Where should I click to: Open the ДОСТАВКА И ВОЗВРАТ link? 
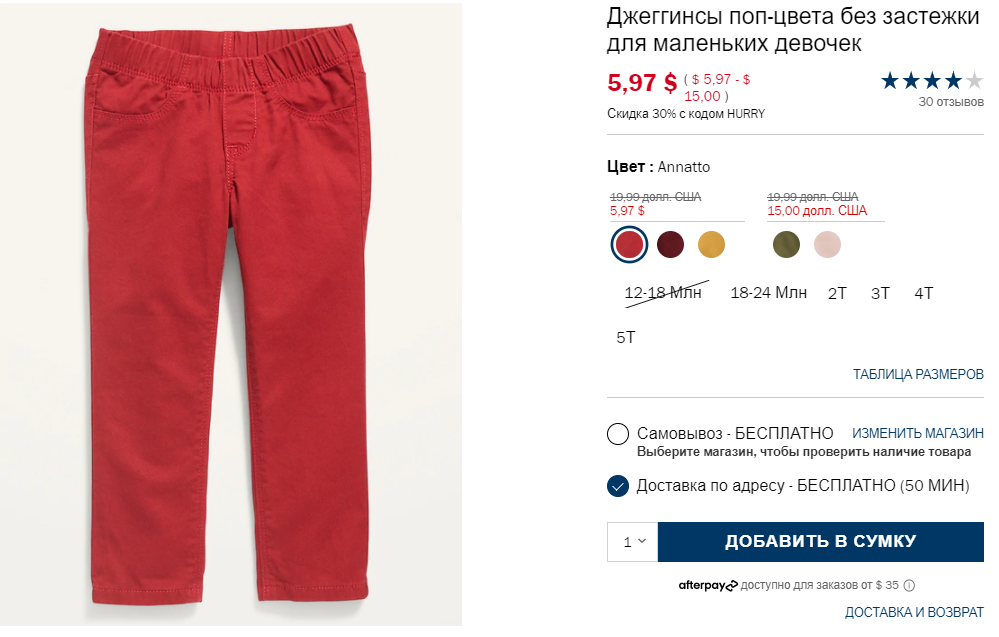pyautogui.click(x=914, y=613)
